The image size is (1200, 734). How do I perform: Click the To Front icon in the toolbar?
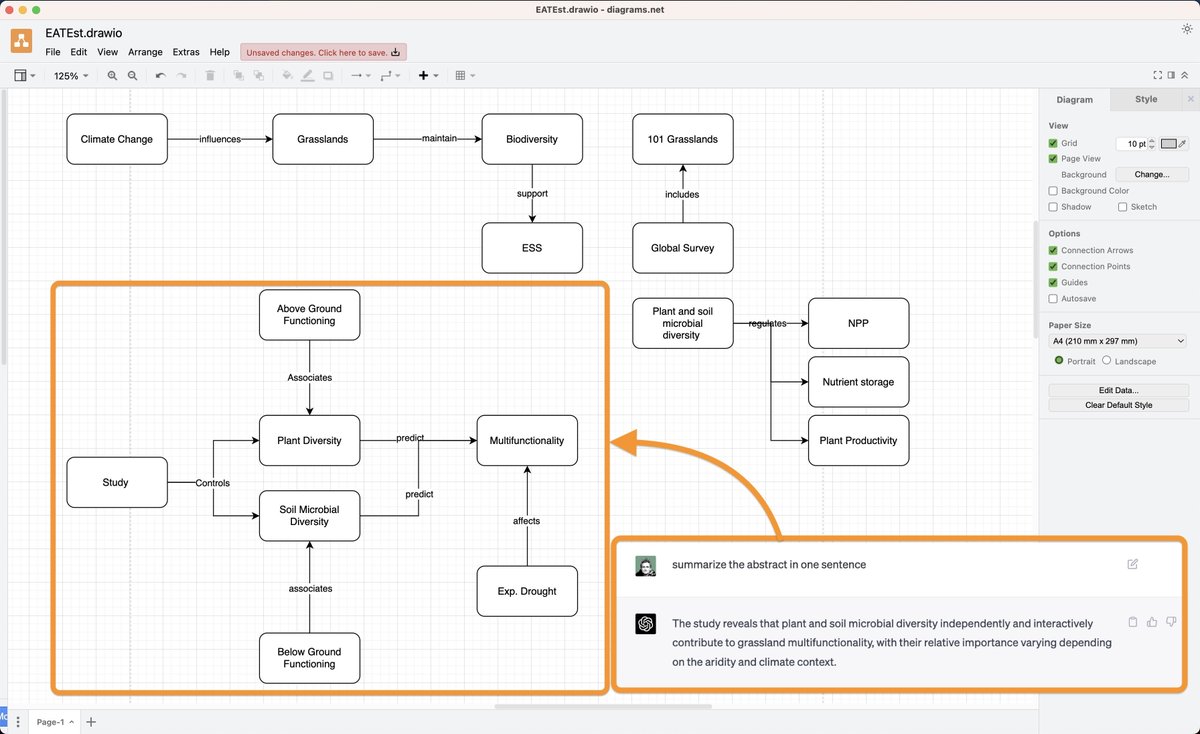(238, 75)
